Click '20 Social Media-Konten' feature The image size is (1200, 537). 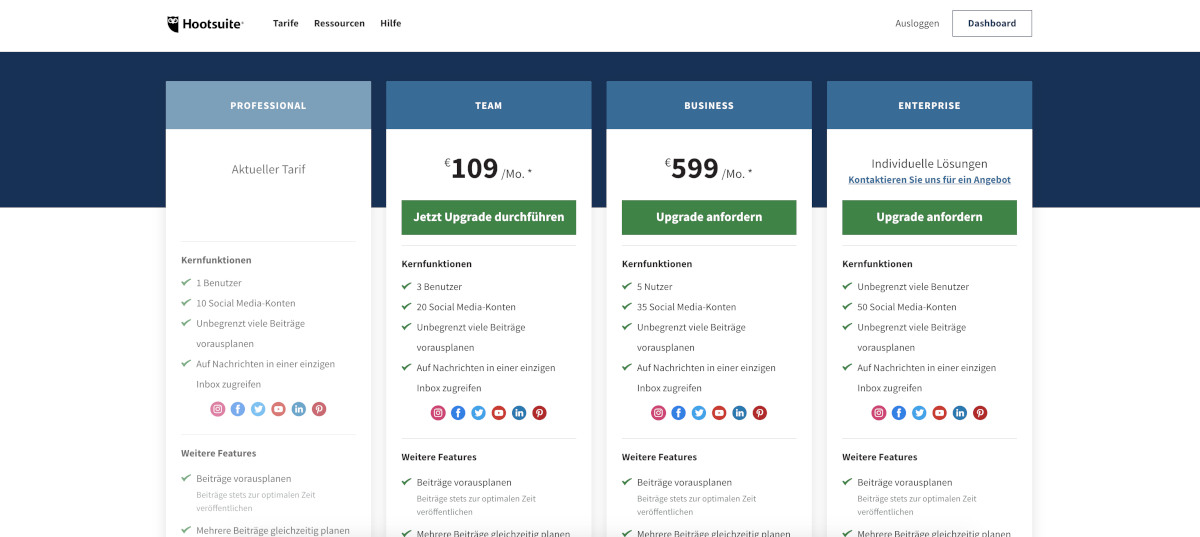pos(466,307)
